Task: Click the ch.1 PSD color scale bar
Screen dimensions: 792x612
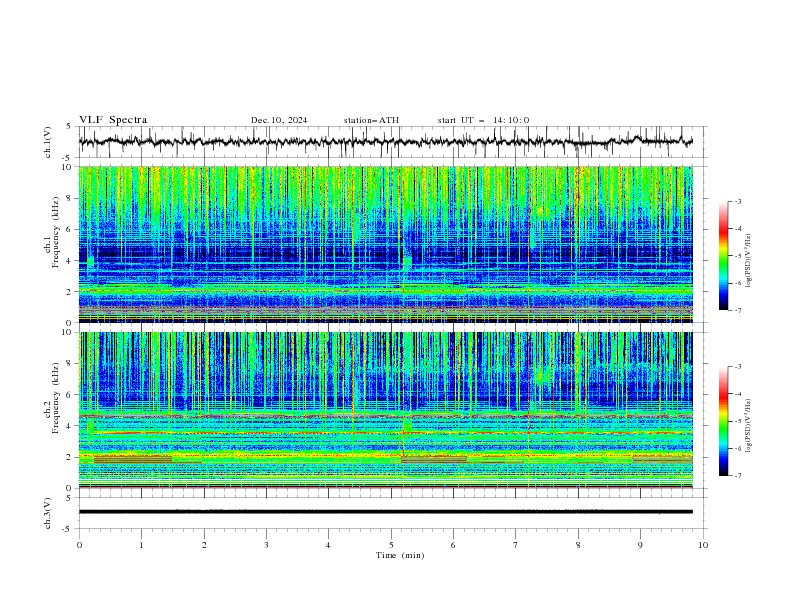Action: coord(723,256)
